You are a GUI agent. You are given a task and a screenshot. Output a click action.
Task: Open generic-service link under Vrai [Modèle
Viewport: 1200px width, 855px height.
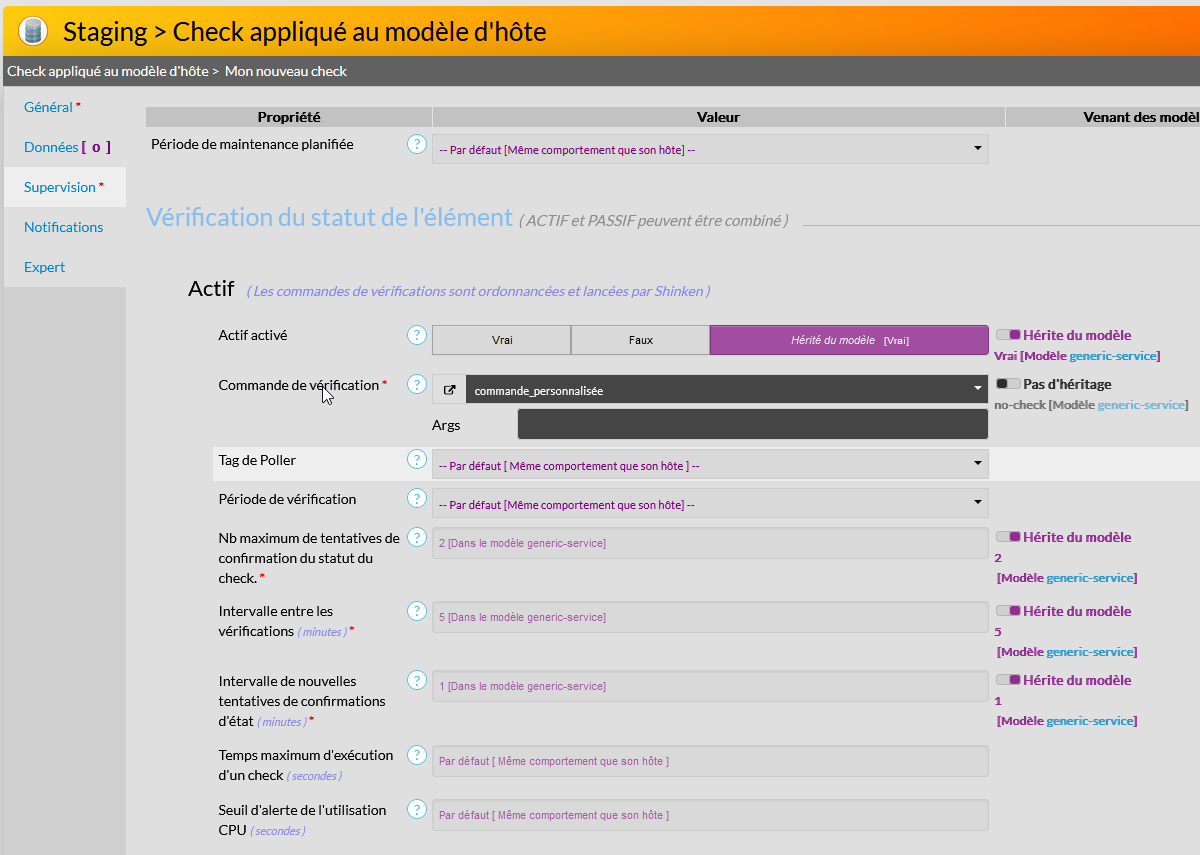[1113, 356]
